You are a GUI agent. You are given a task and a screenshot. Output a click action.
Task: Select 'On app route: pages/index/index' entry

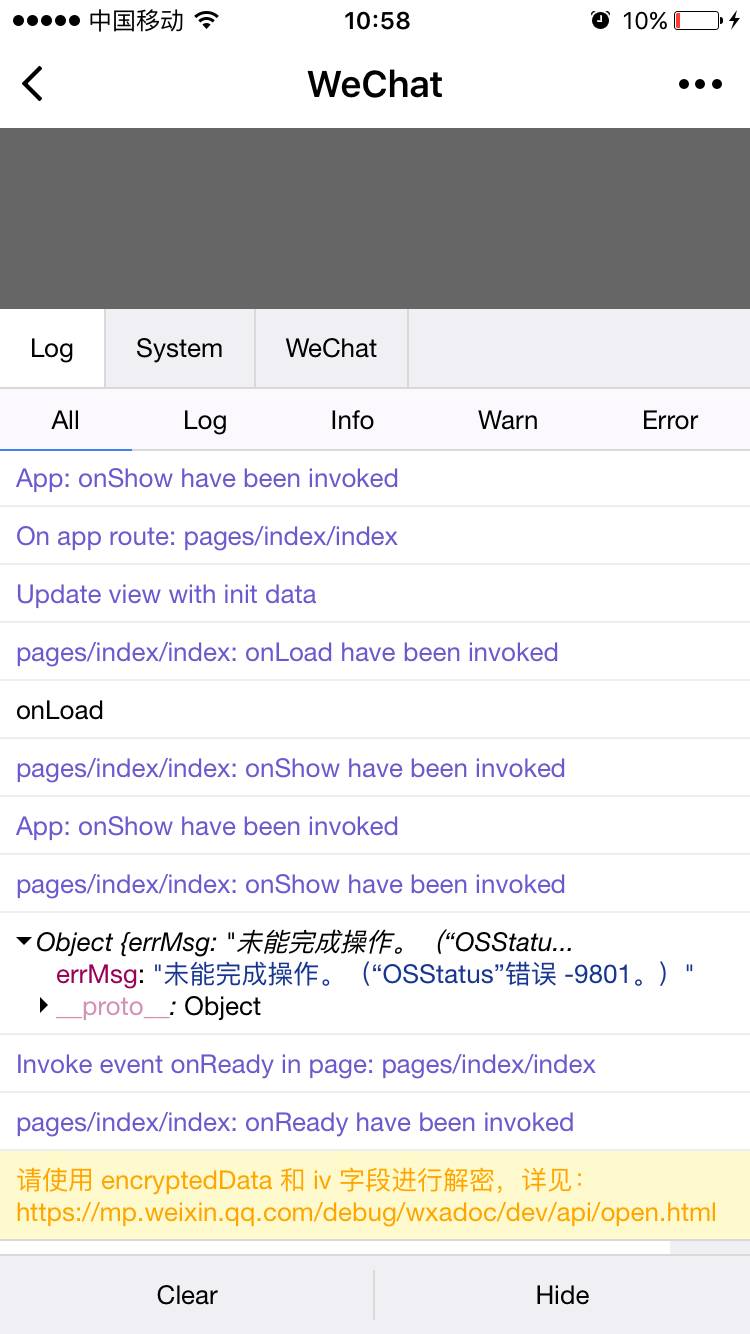click(x=375, y=536)
